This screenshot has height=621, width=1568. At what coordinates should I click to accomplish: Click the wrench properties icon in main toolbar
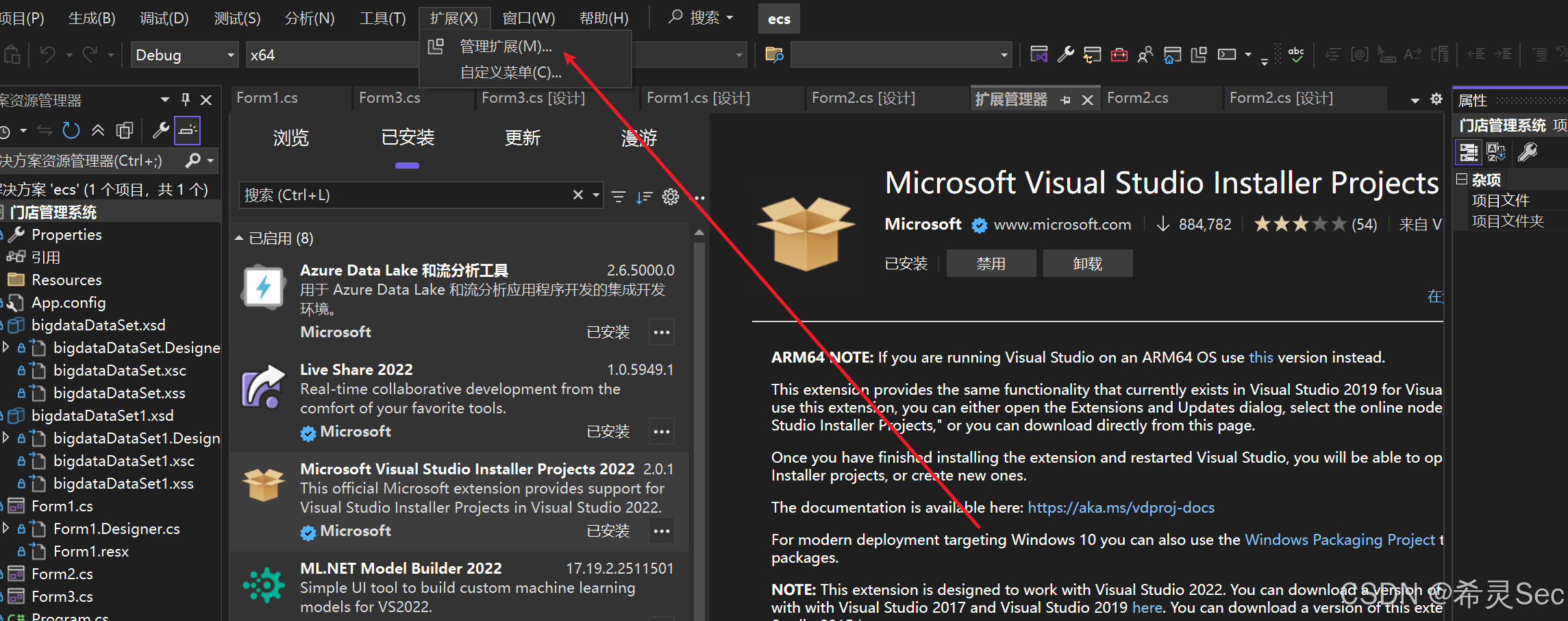1066,55
